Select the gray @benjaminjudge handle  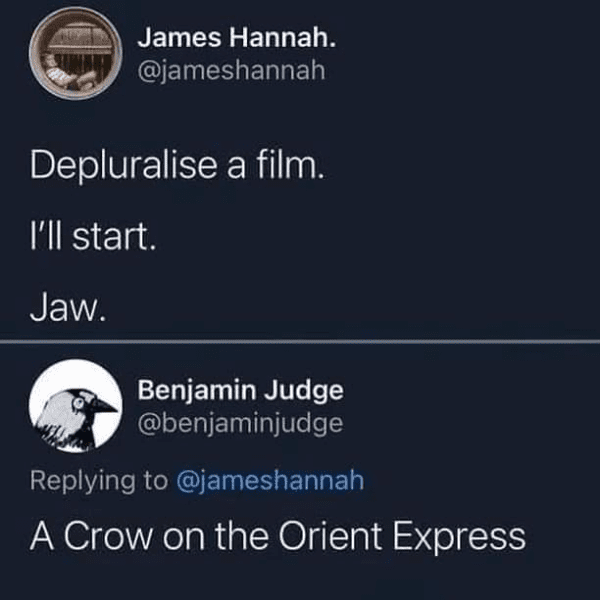click(240, 424)
